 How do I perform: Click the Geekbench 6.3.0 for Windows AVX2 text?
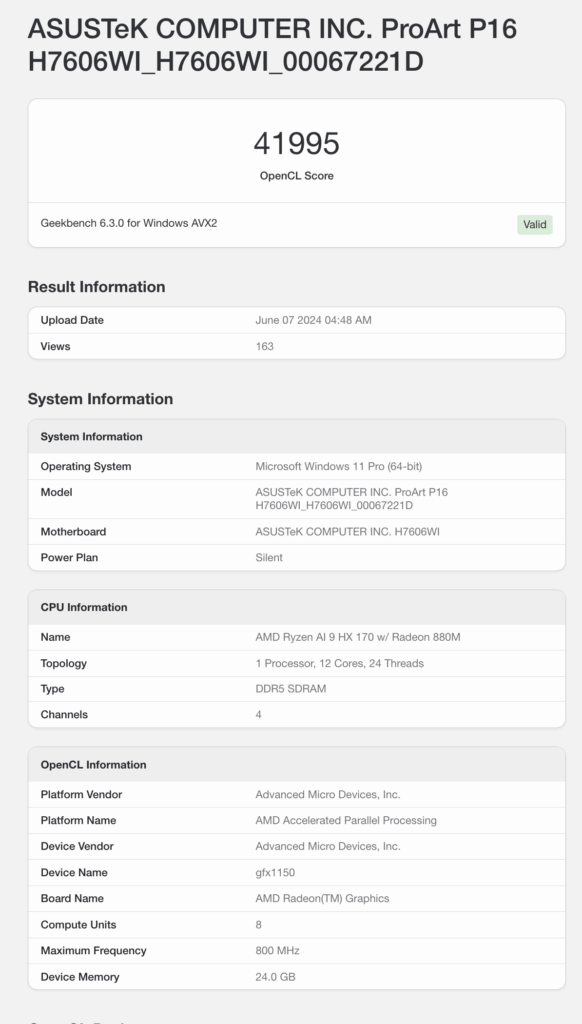(x=129, y=223)
